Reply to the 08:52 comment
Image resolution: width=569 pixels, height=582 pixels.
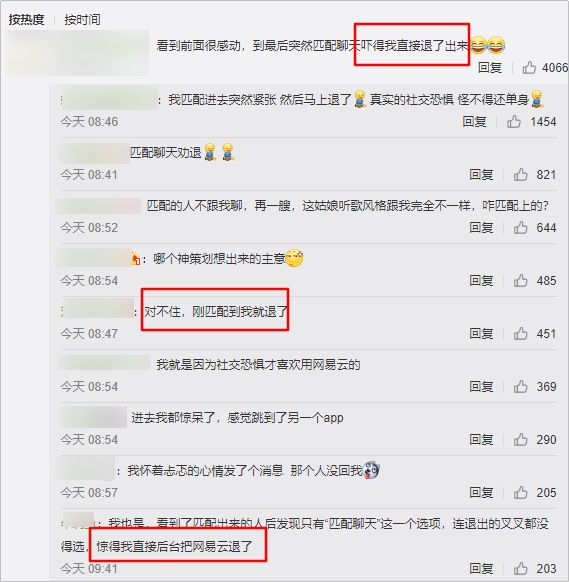(481, 228)
